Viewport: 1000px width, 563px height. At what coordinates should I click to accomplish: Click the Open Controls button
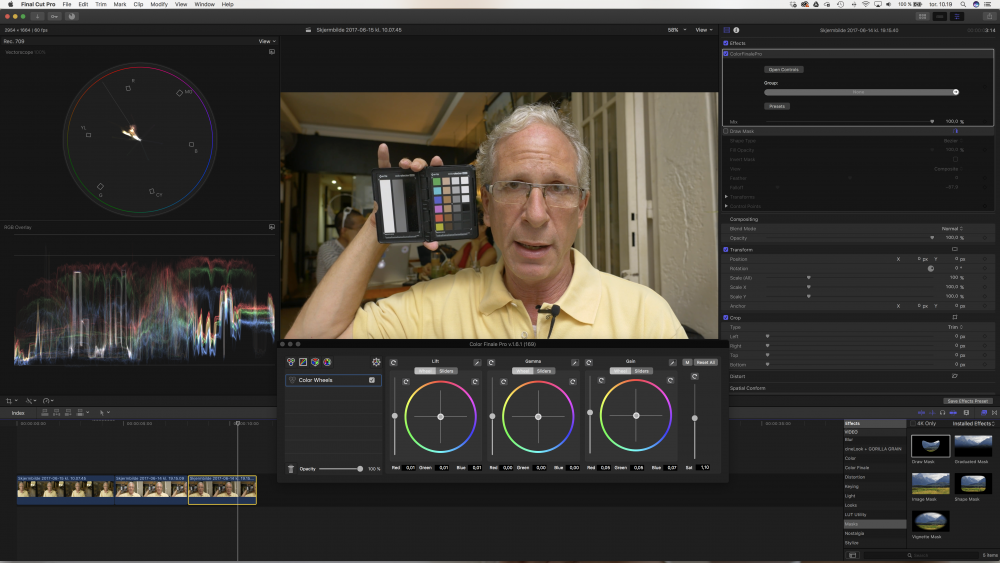tap(784, 69)
